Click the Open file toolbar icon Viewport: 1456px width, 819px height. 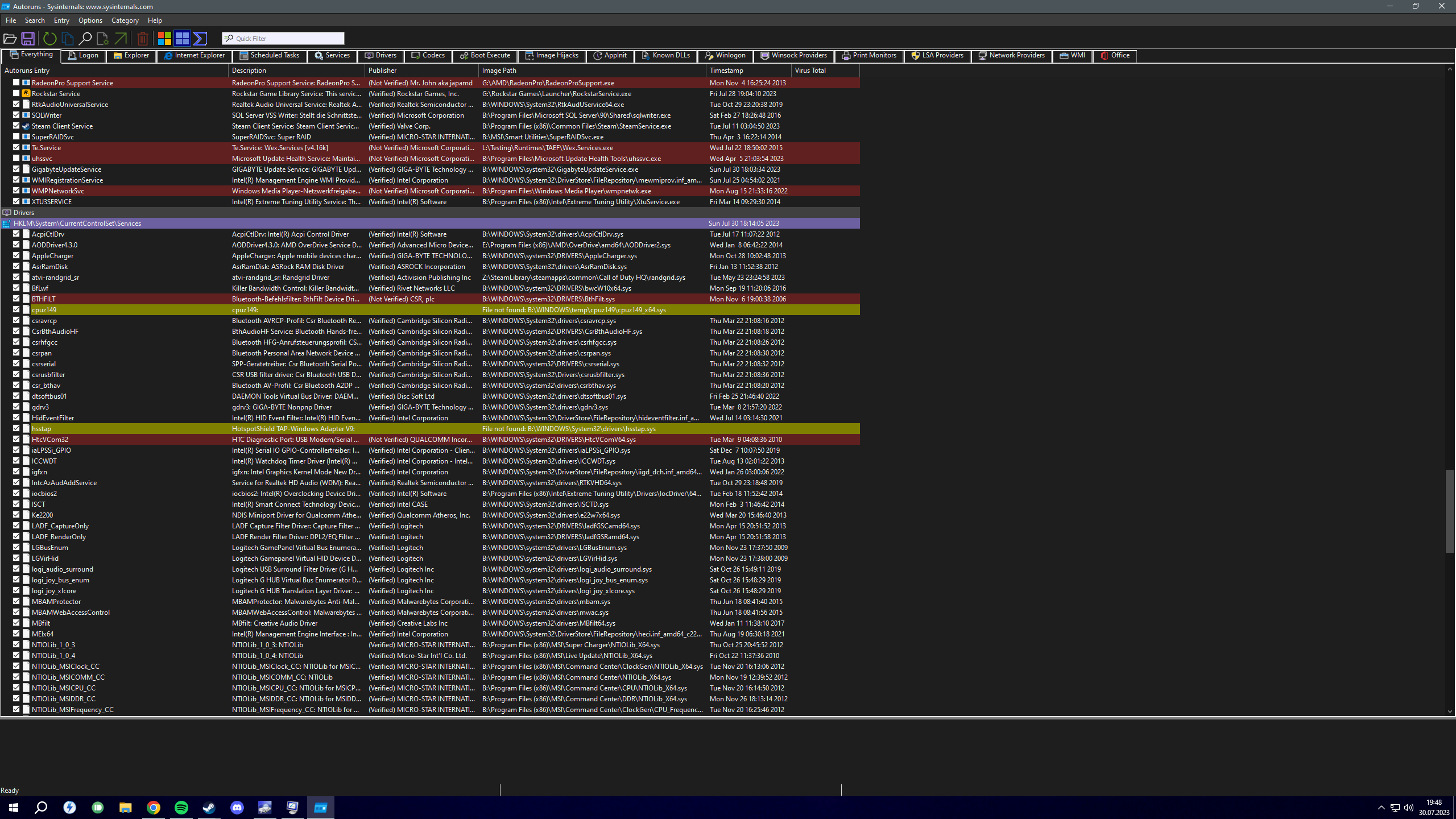click(x=10, y=39)
